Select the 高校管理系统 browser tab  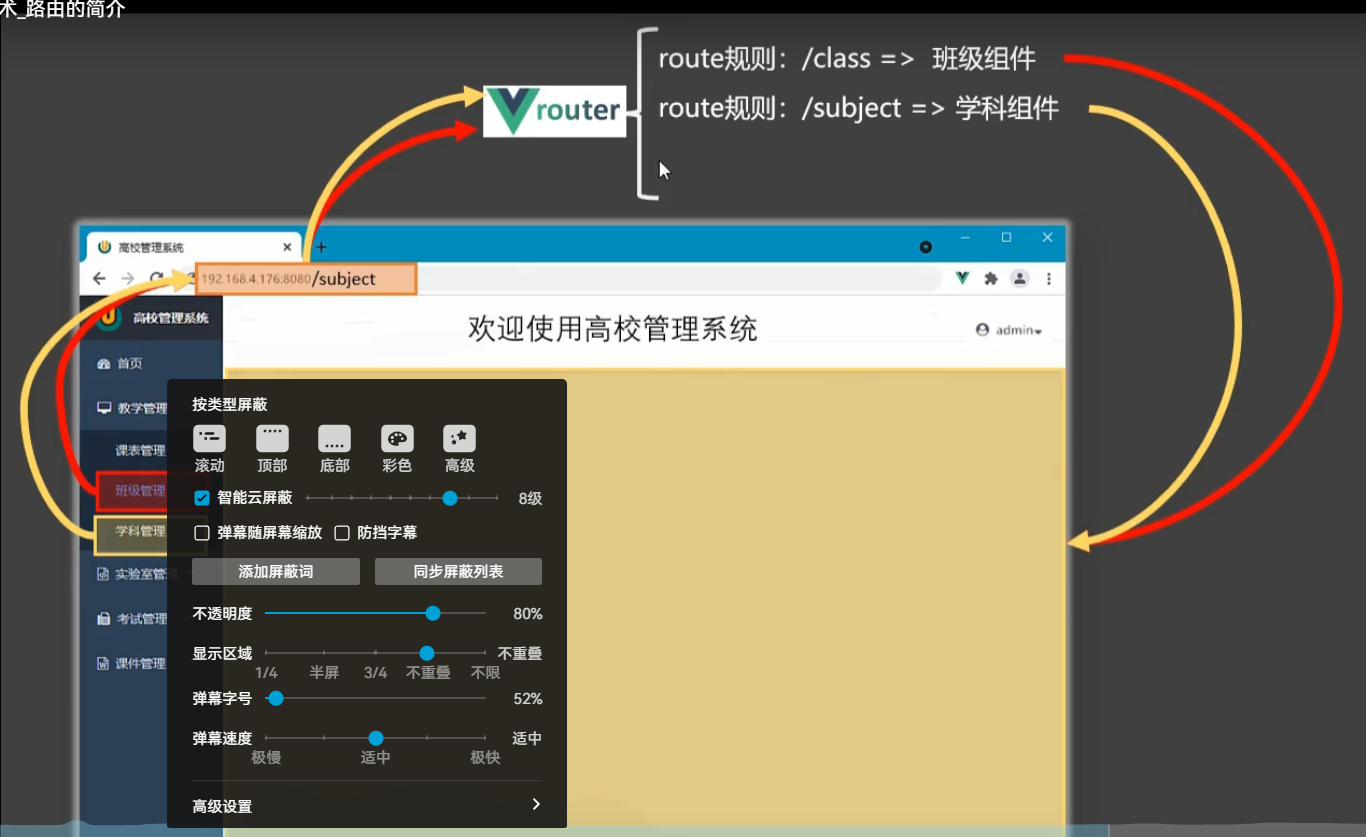point(194,247)
